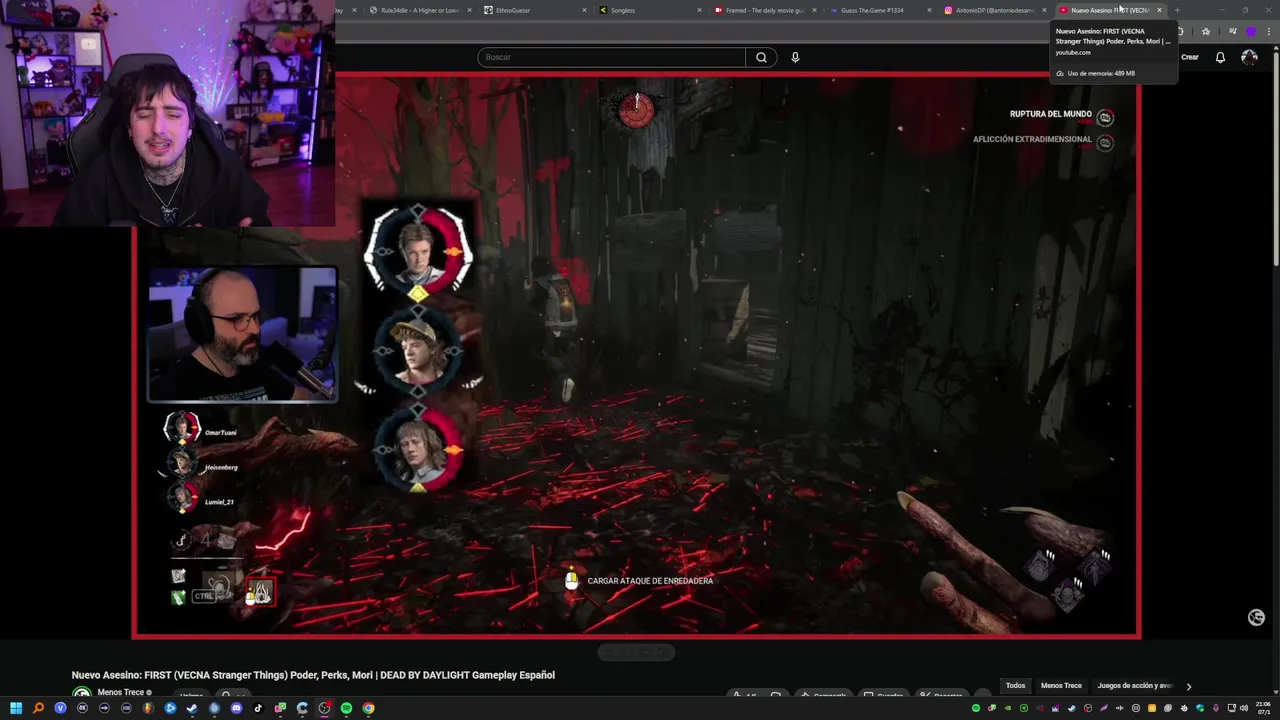Screen dimensions: 1280x720
Task: Bookmark this page with the star icon
Action: click(x=1206, y=32)
